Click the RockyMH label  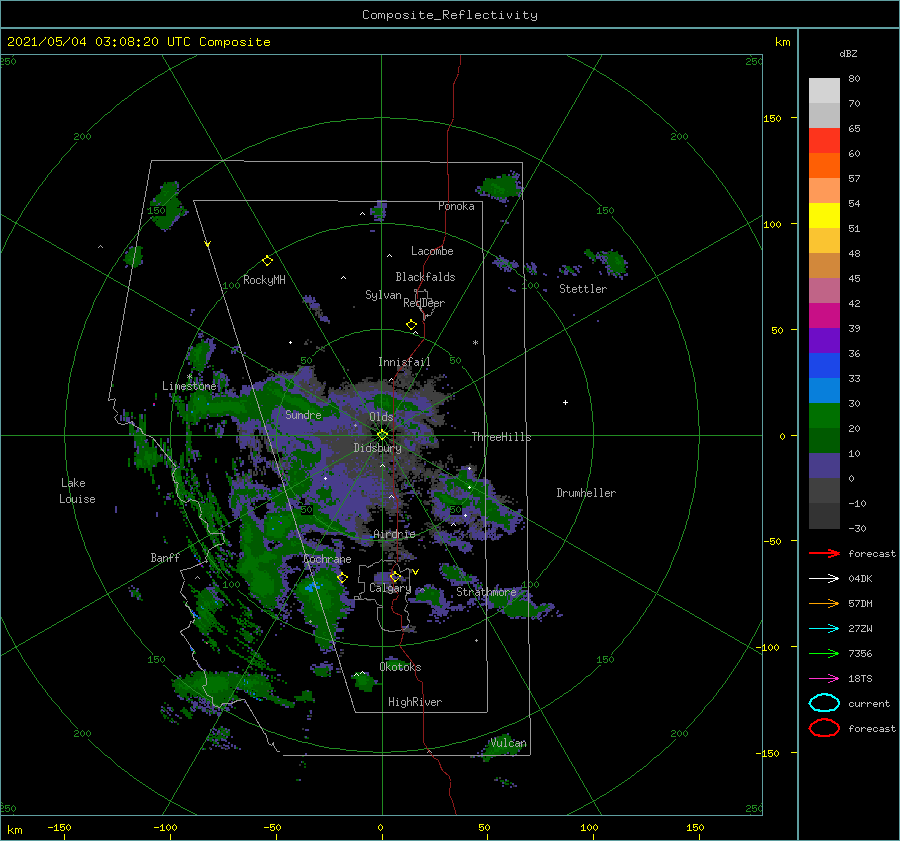(264, 280)
